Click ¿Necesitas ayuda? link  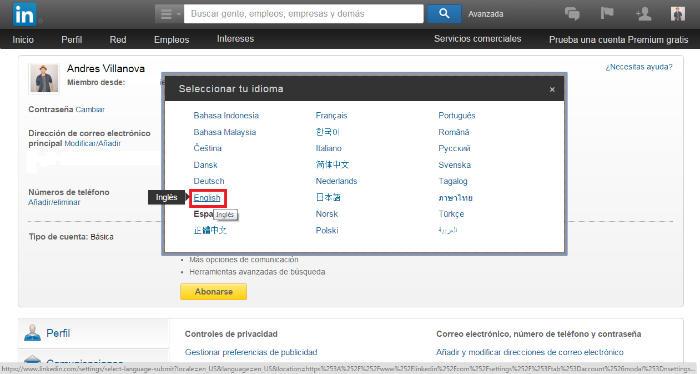click(x=639, y=67)
